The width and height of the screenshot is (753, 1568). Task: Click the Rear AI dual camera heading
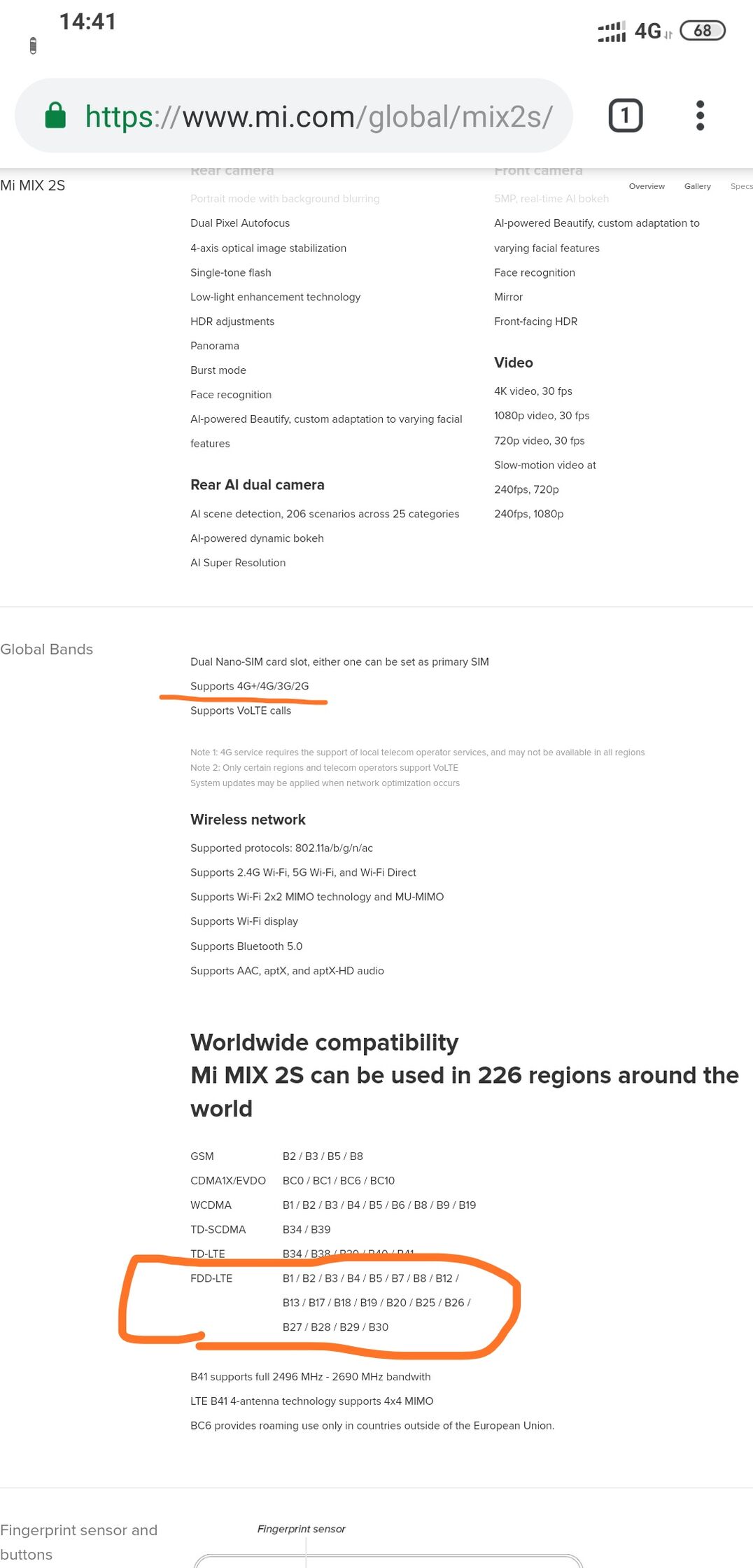(x=258, y=485)
